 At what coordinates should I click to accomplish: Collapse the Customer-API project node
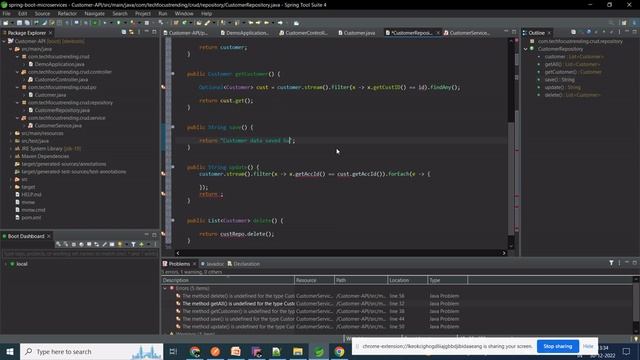4,41
